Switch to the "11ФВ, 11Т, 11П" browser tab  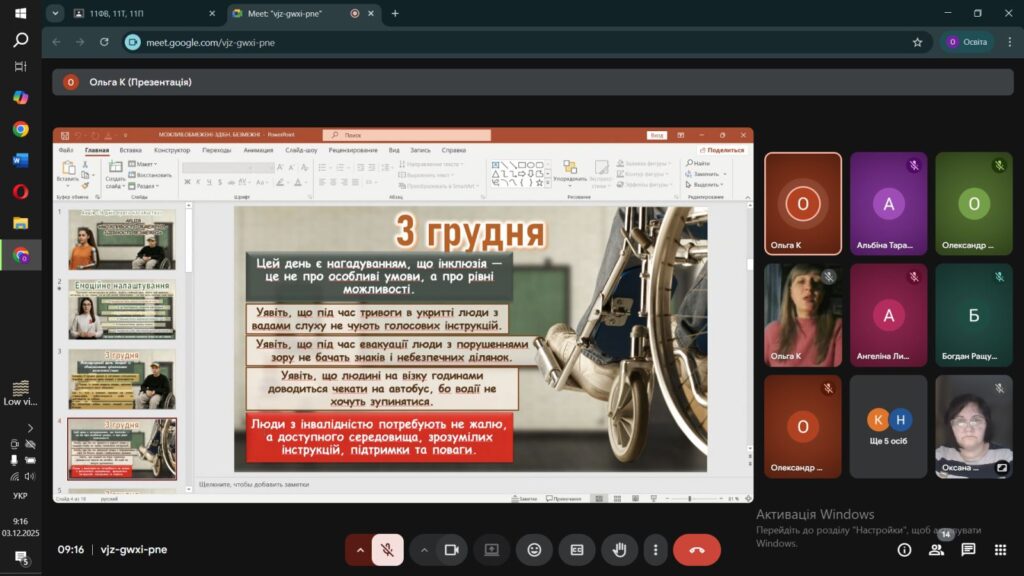click(136, 13)
